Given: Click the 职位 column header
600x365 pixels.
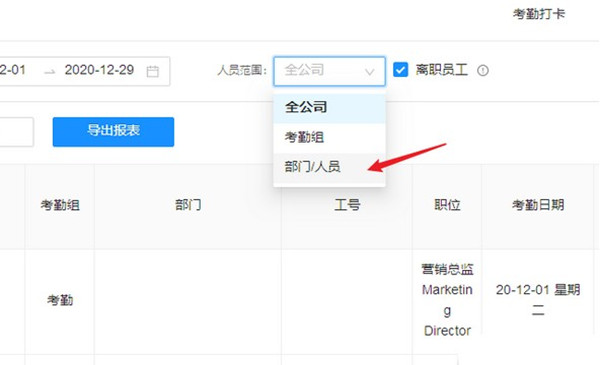Looking at the screenshot, I should (x=447, y=206).
